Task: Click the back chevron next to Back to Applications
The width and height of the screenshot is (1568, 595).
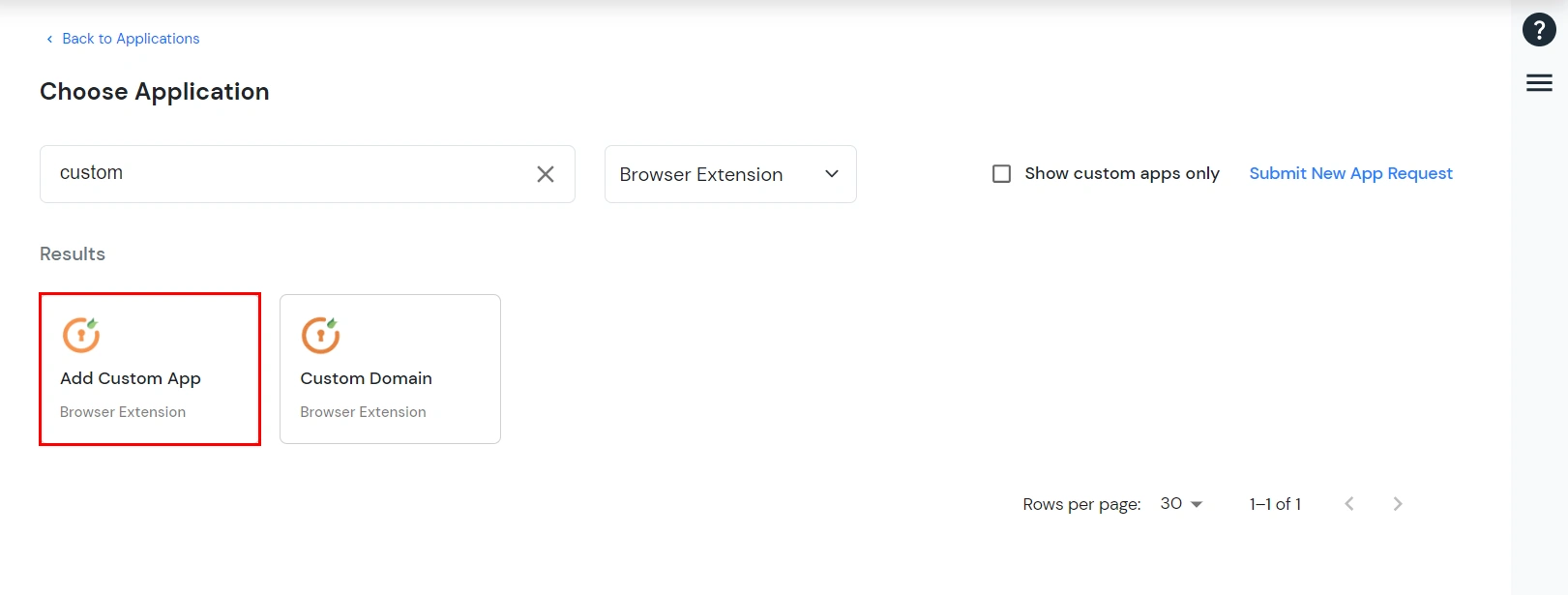Action: (x=49, y=39)
